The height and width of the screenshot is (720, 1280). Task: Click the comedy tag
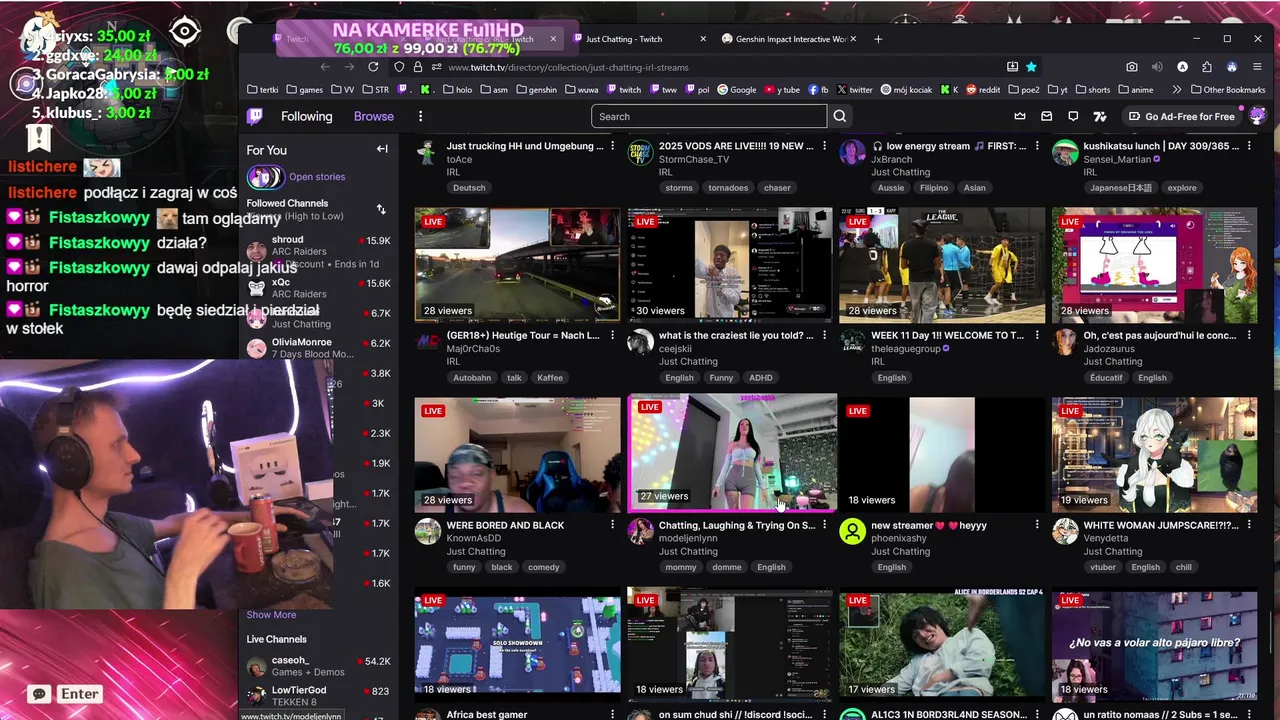click(544, 567)
